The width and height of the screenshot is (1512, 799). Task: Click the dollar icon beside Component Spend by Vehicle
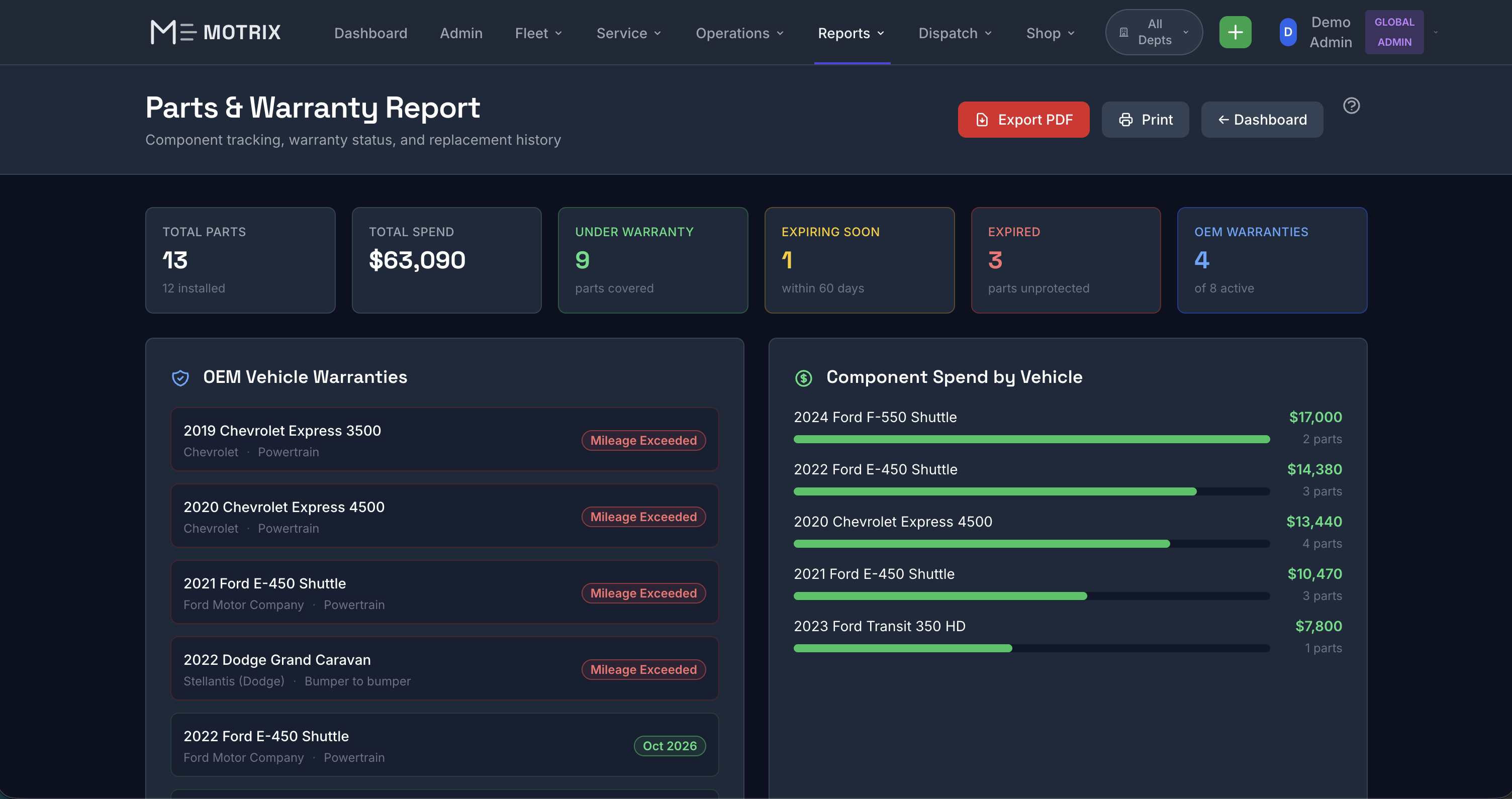[803, 378]
